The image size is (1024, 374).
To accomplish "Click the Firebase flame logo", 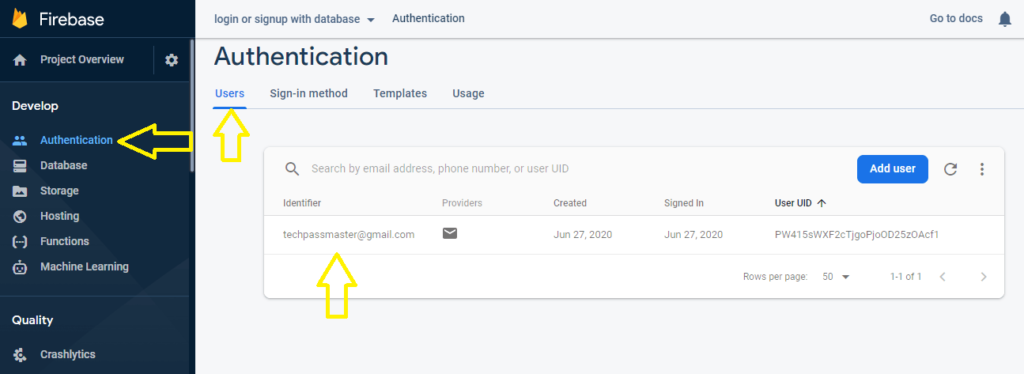I will pos(20,19).
